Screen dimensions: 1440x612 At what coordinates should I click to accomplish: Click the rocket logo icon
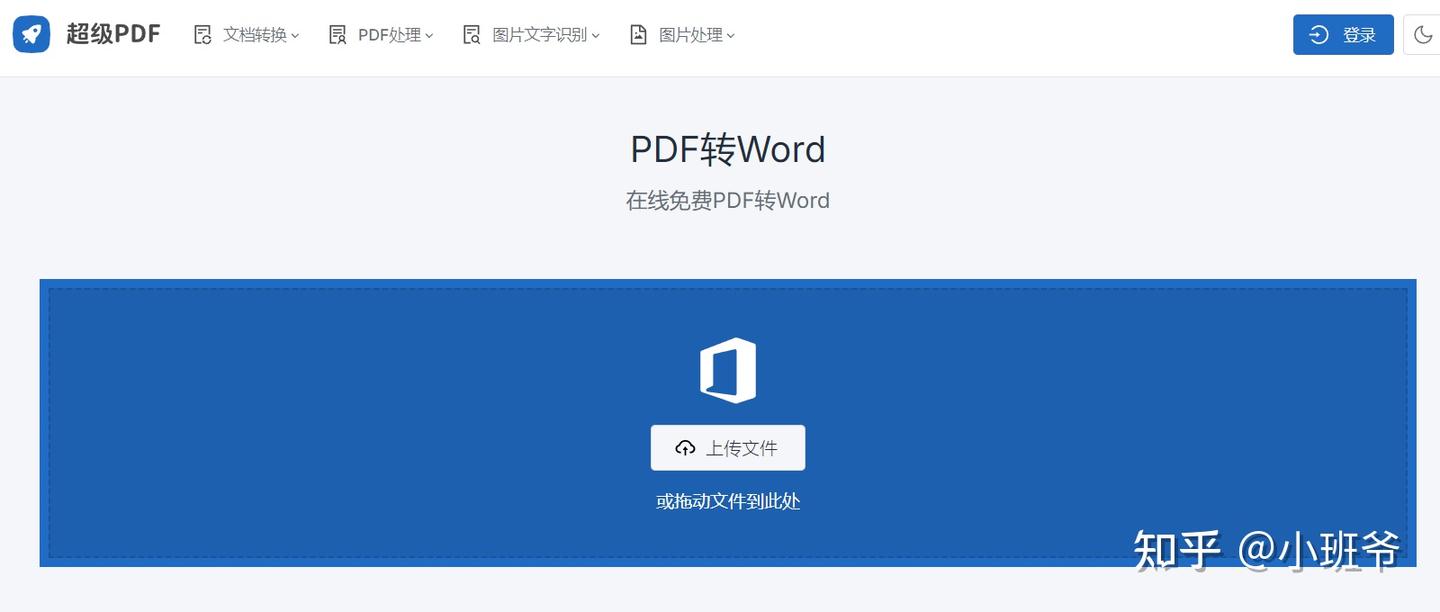[31, 34]
